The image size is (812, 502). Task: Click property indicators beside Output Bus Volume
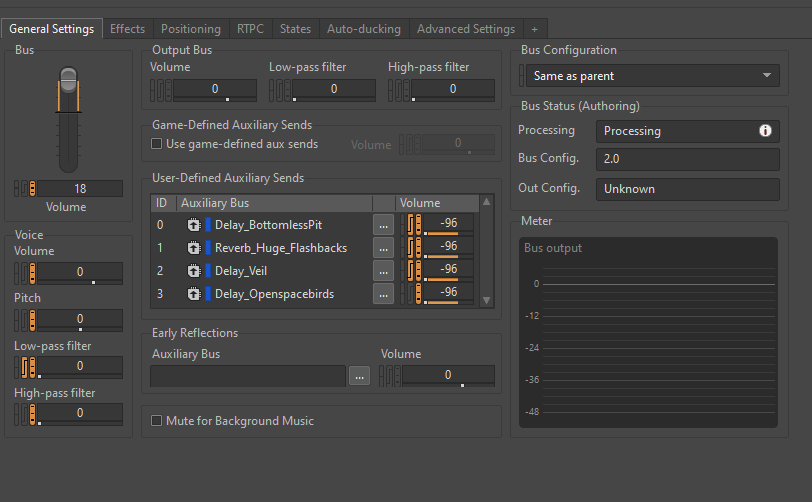[x=161, y=90]
